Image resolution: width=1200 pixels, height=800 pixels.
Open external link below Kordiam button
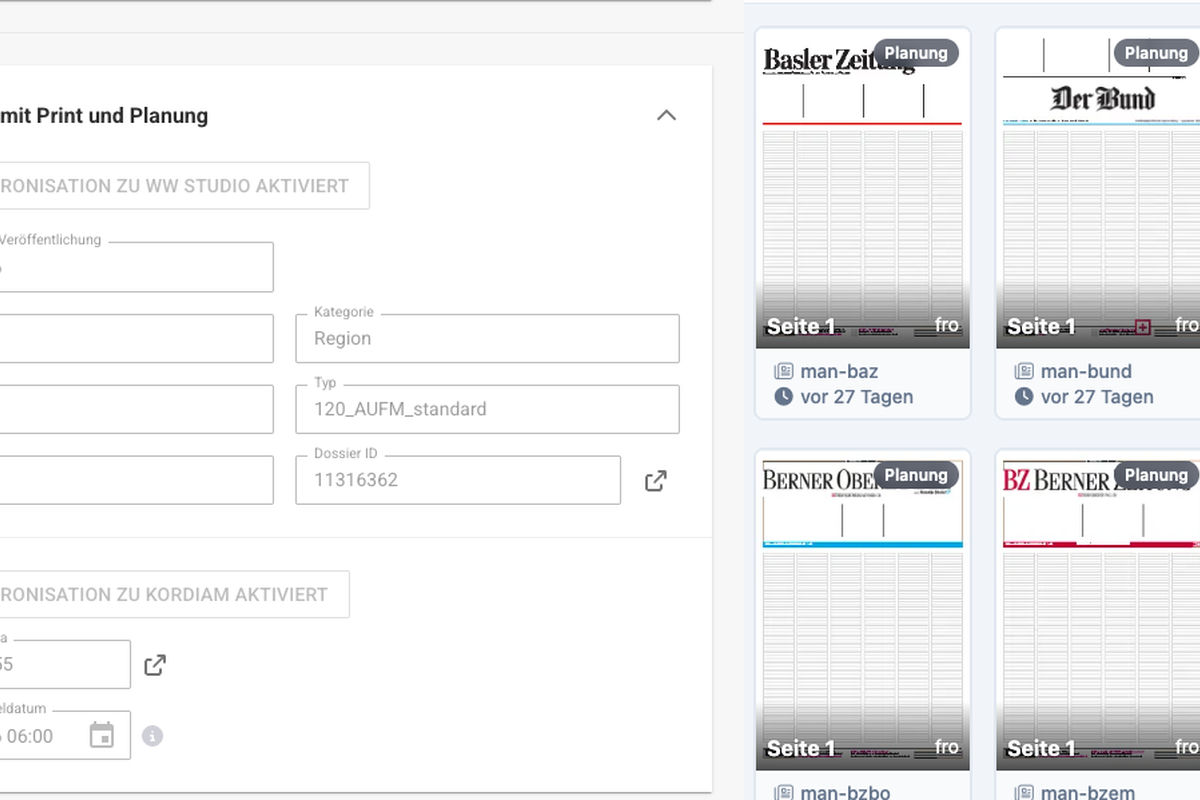pos(155,665)
